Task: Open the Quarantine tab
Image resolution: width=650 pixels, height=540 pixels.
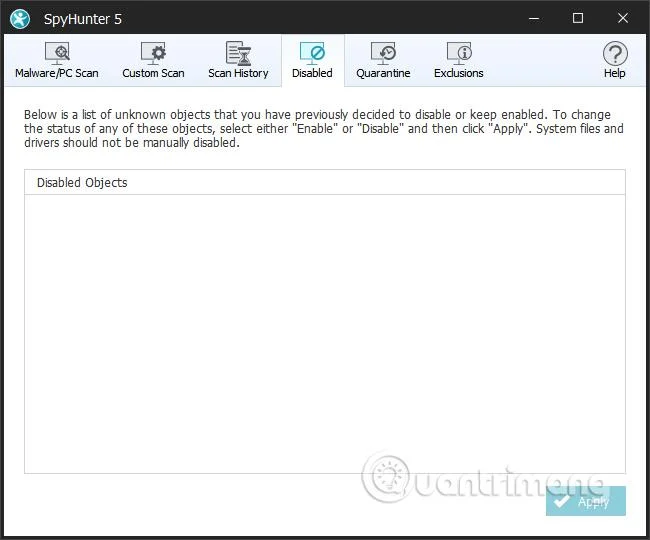Action: point(383,61)
